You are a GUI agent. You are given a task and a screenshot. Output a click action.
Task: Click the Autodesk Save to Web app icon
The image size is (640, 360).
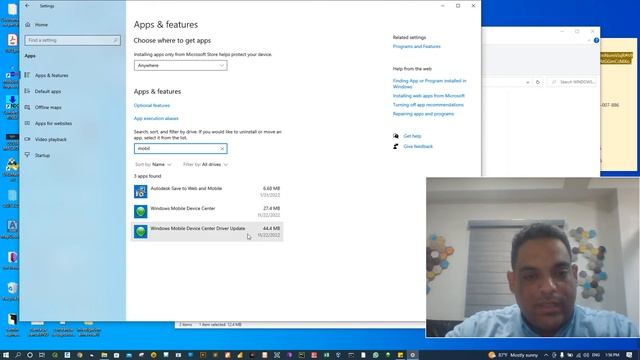click(x=140, y=191)
